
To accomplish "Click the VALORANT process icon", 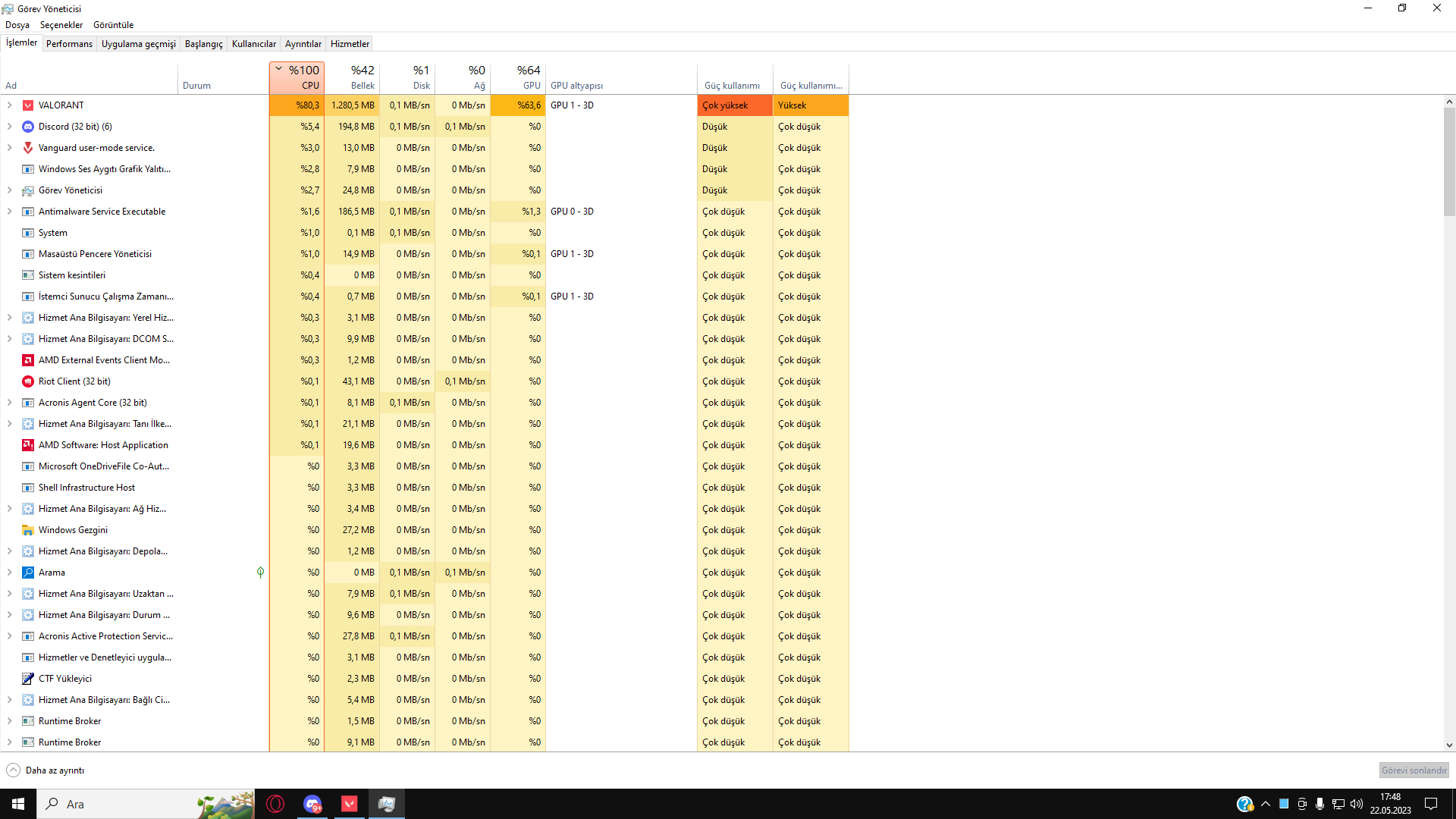I will pos(28,105).
